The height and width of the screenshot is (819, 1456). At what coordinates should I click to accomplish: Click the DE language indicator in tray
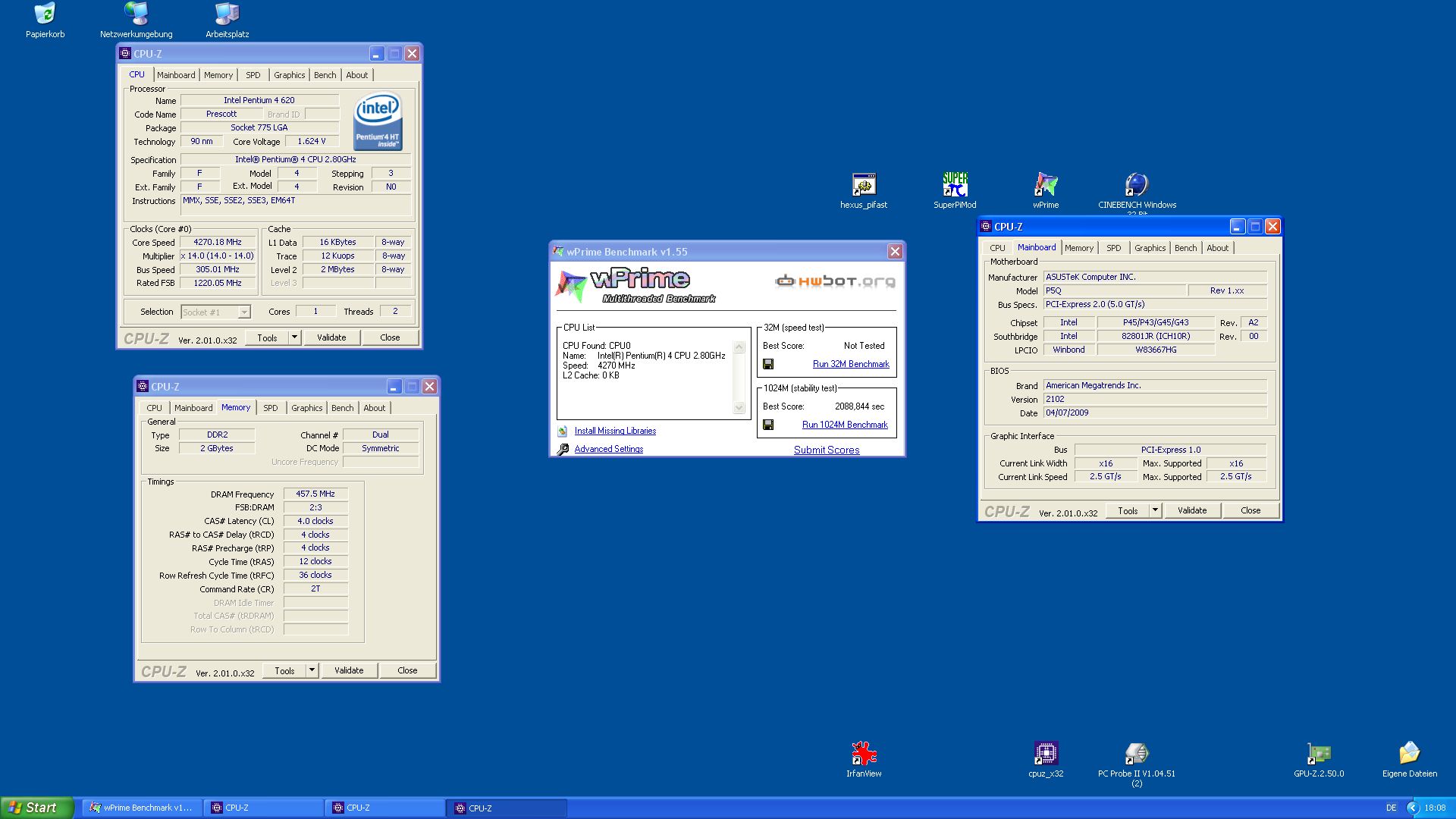pyautogui.click(x=1392, y=808)
